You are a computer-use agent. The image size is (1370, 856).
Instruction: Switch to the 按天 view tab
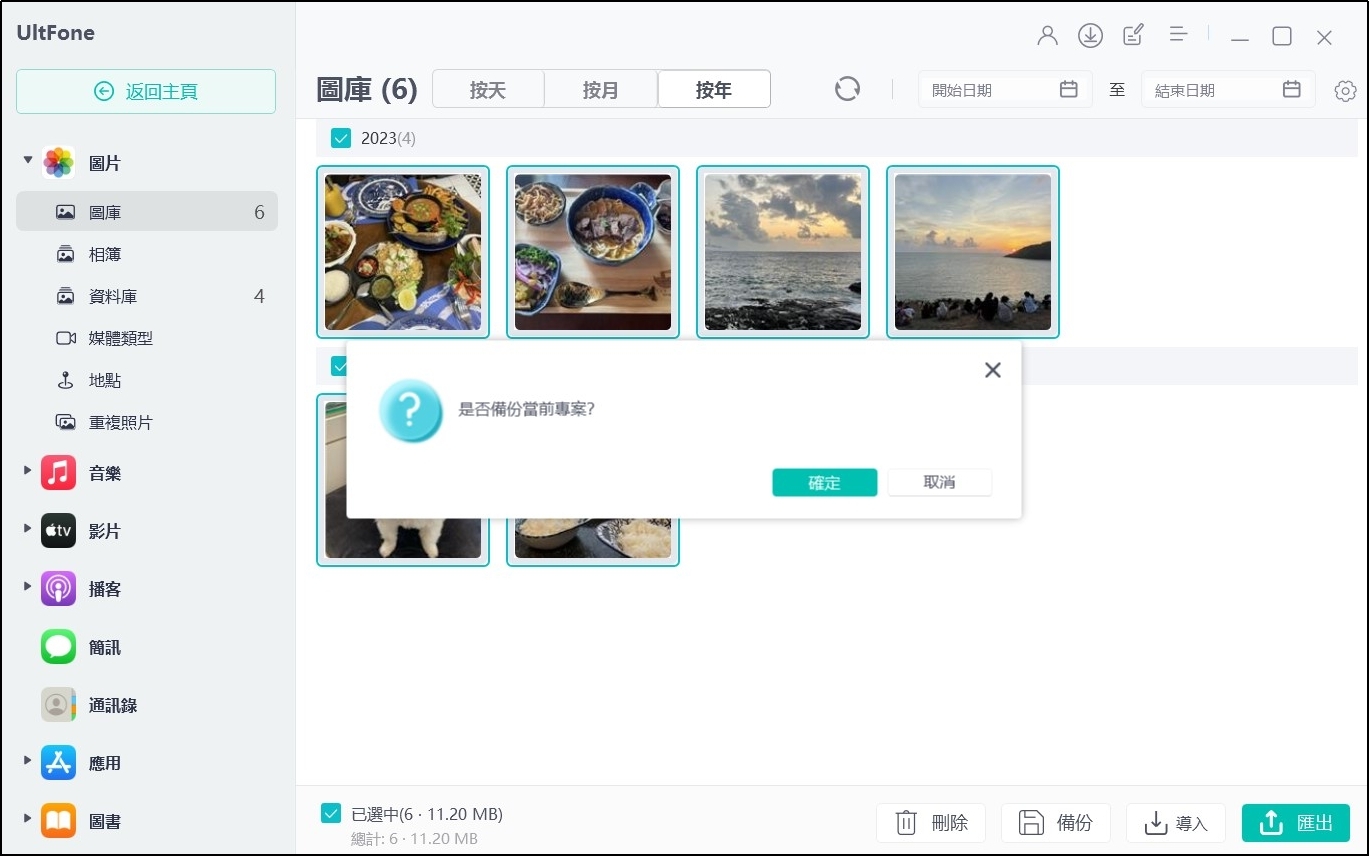[x=488, y=88]
